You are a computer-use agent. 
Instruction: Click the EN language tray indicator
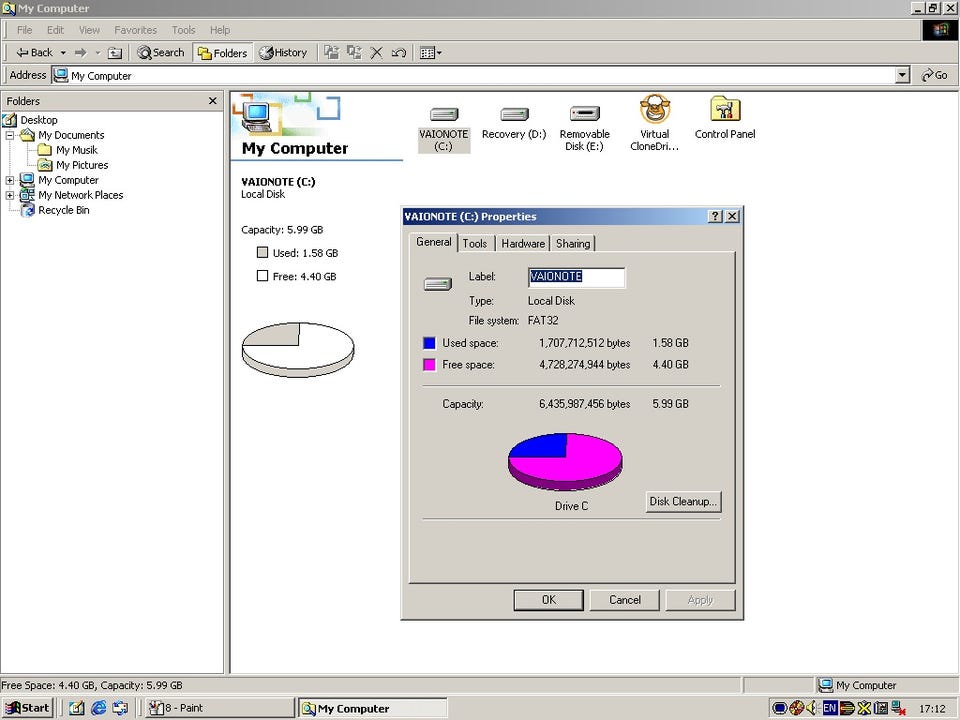830,708
